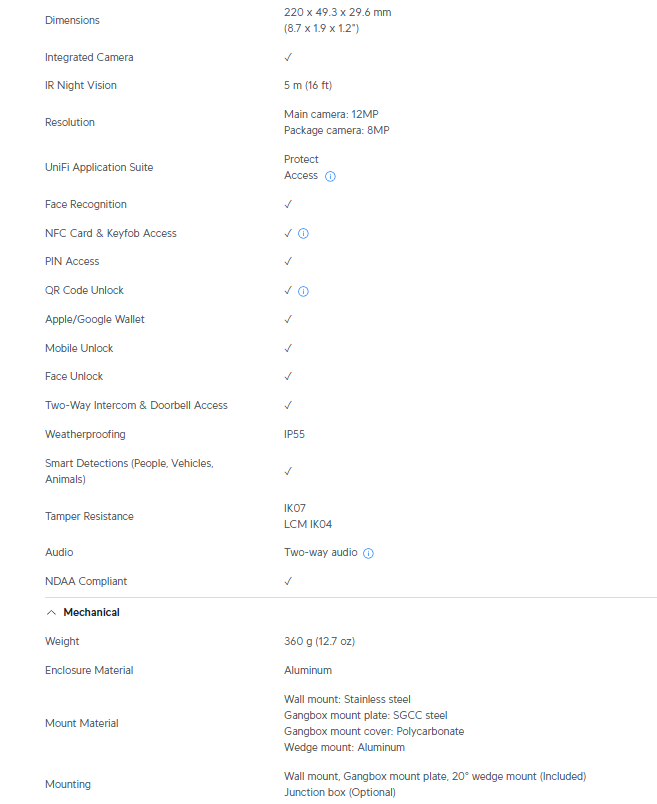
Task: Click the UniFi Application Suite label
Action: (99, 167)
